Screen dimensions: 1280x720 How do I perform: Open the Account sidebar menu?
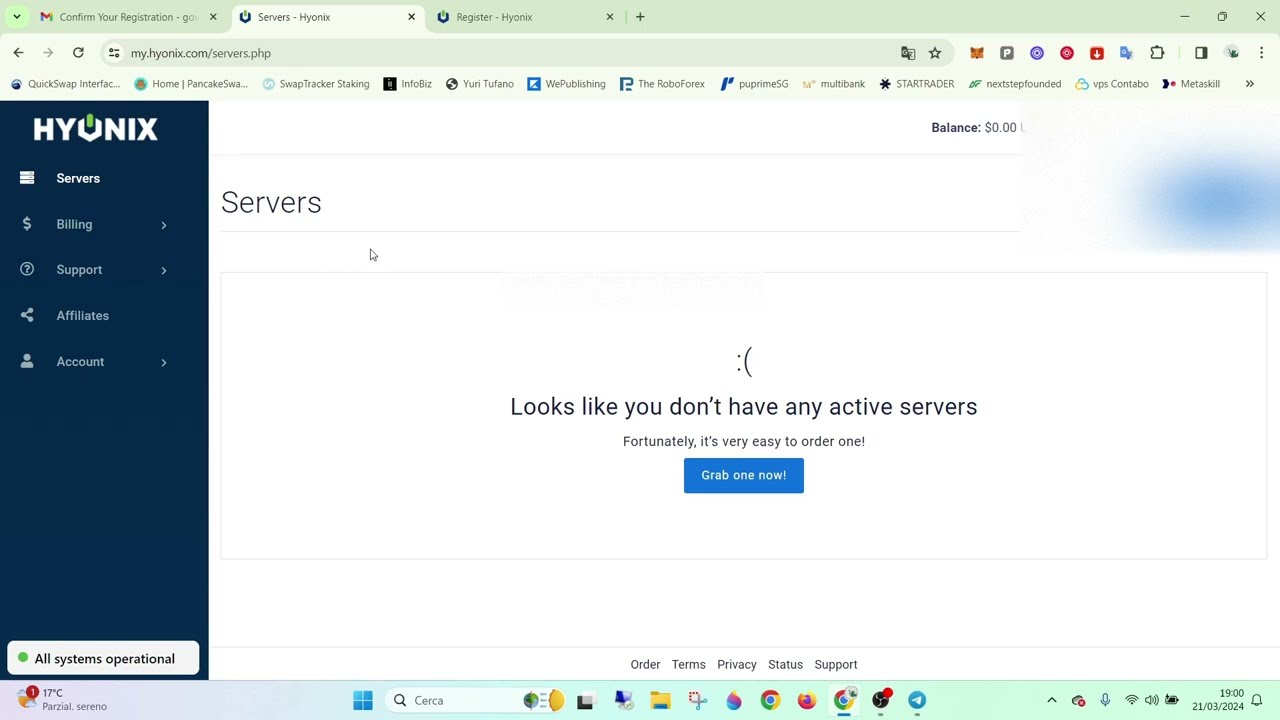[80, 362]
